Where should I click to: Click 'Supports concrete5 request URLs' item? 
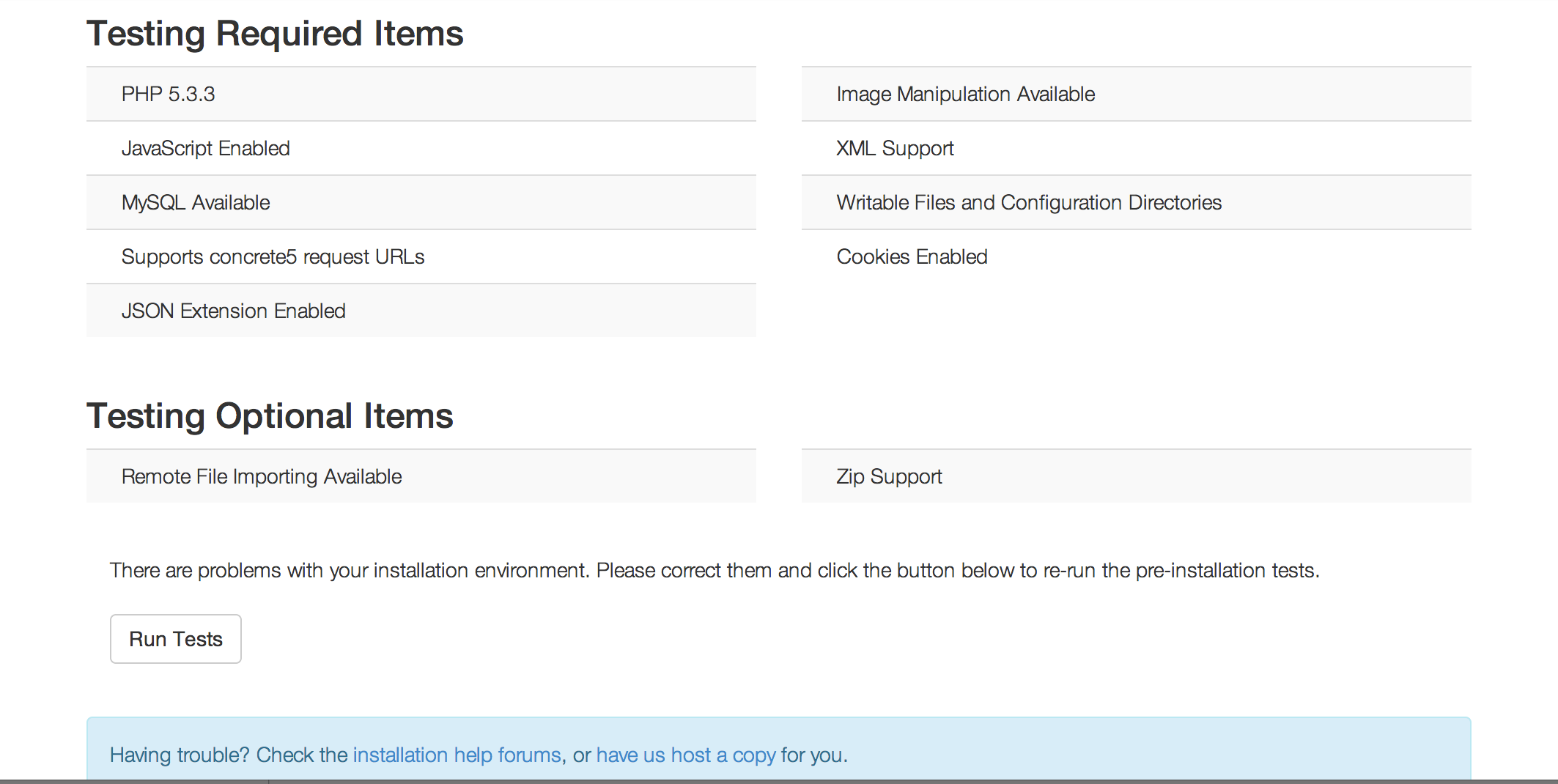[x=421, y=256]
